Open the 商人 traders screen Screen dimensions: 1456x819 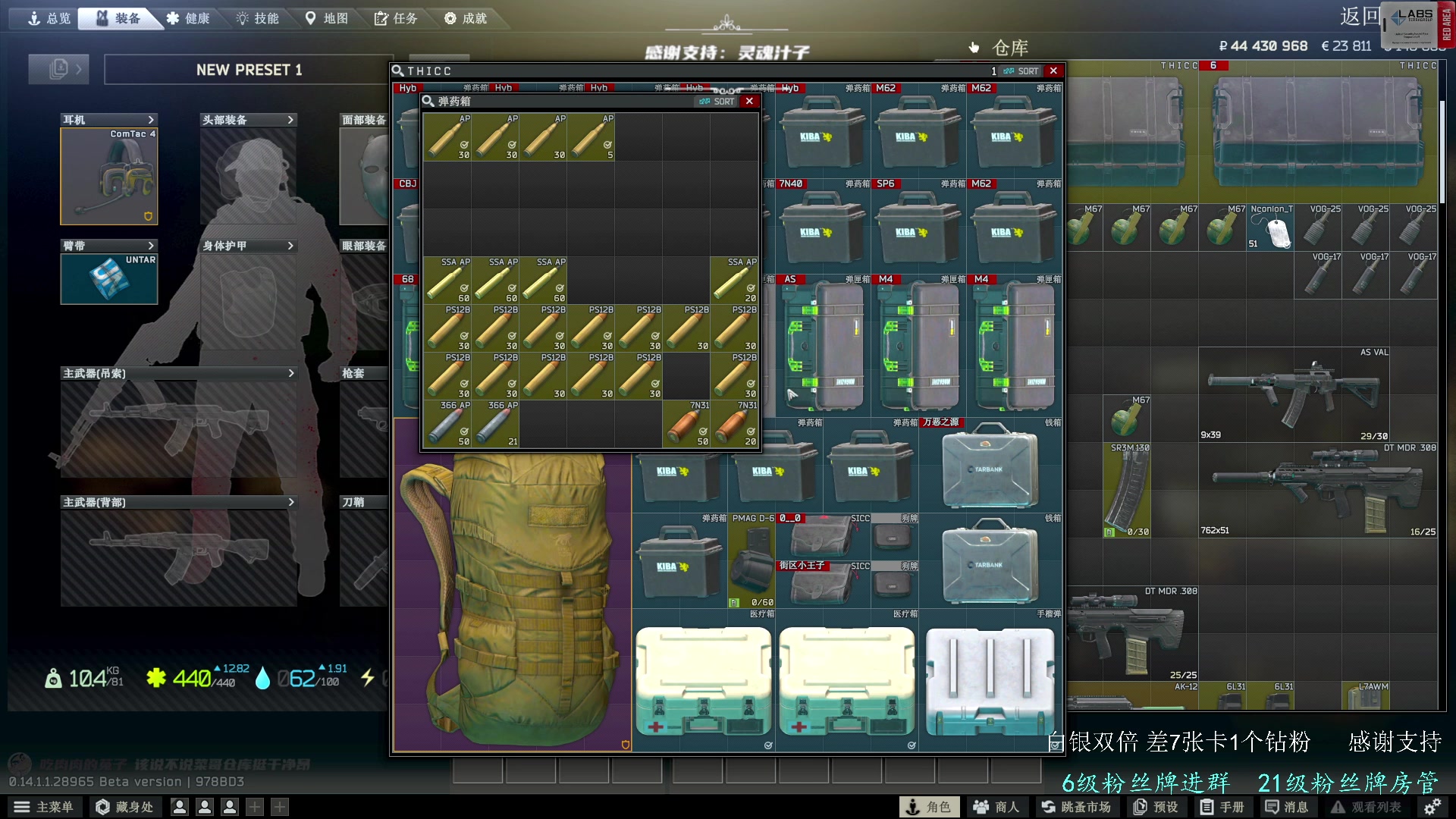[x=996, y=807]
